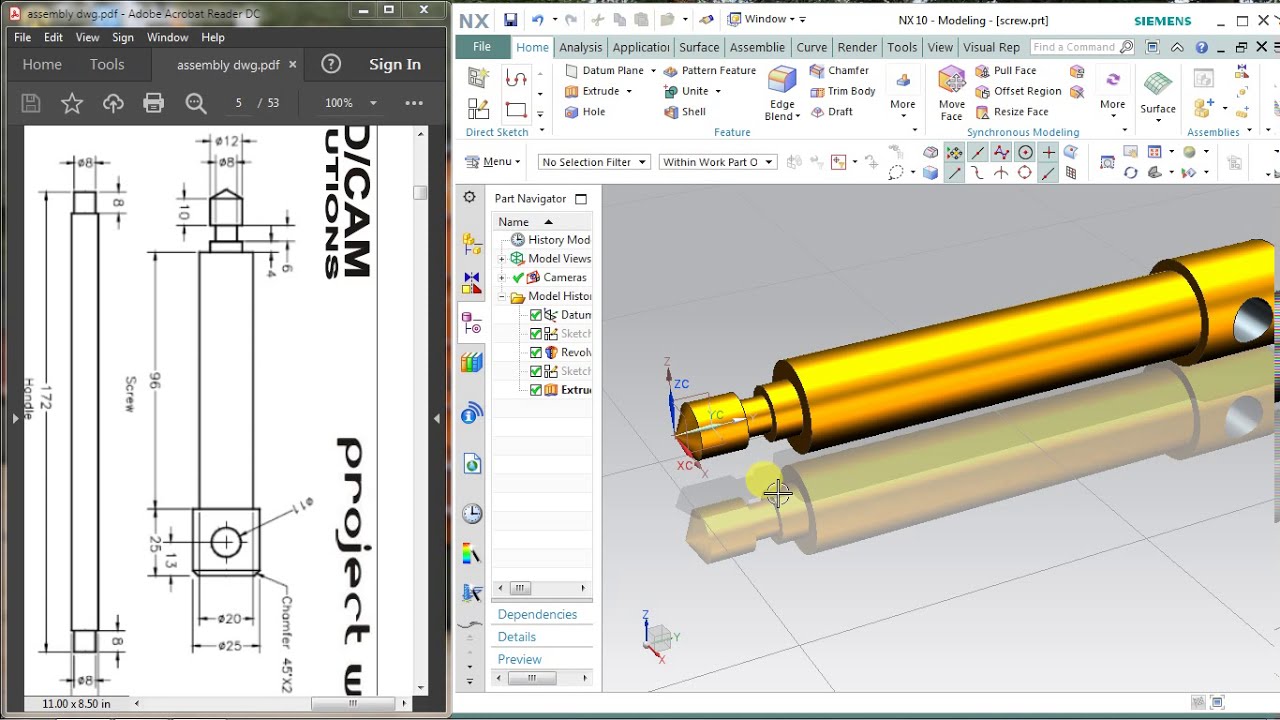Click the PDF vertical scrollbar thumb
The height and width of the screenshot is (720, 1280).
point(421,193)
